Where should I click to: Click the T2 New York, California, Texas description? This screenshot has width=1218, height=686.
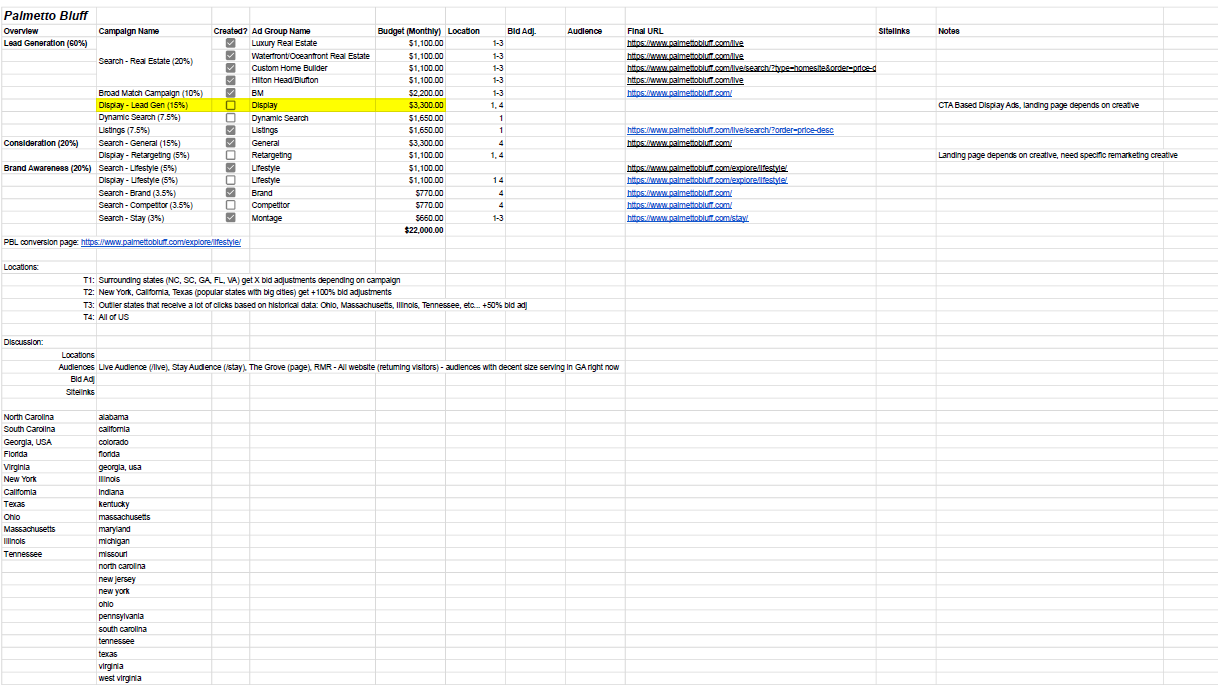[x=245, y=292]
